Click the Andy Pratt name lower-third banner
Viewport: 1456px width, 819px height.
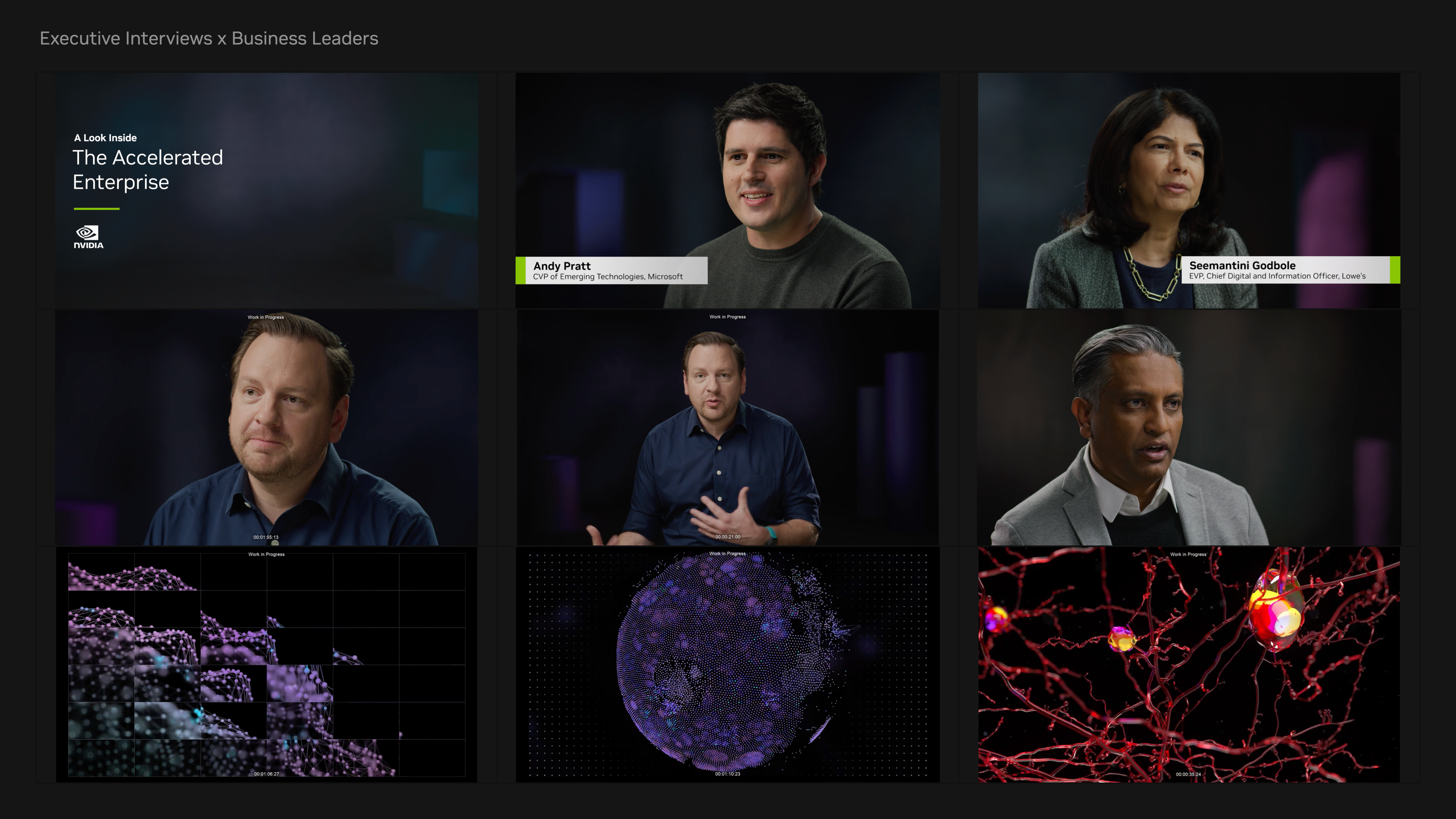coord(612,270)
